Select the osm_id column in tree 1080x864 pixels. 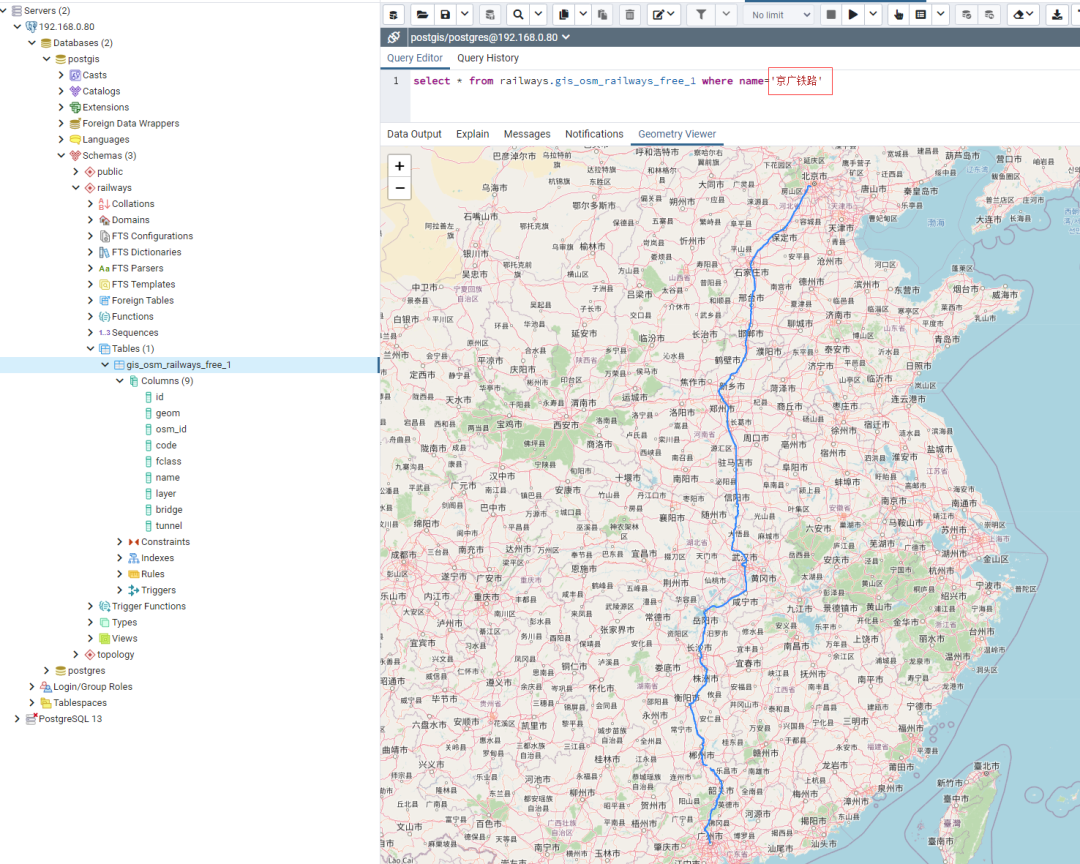(171, 429)
